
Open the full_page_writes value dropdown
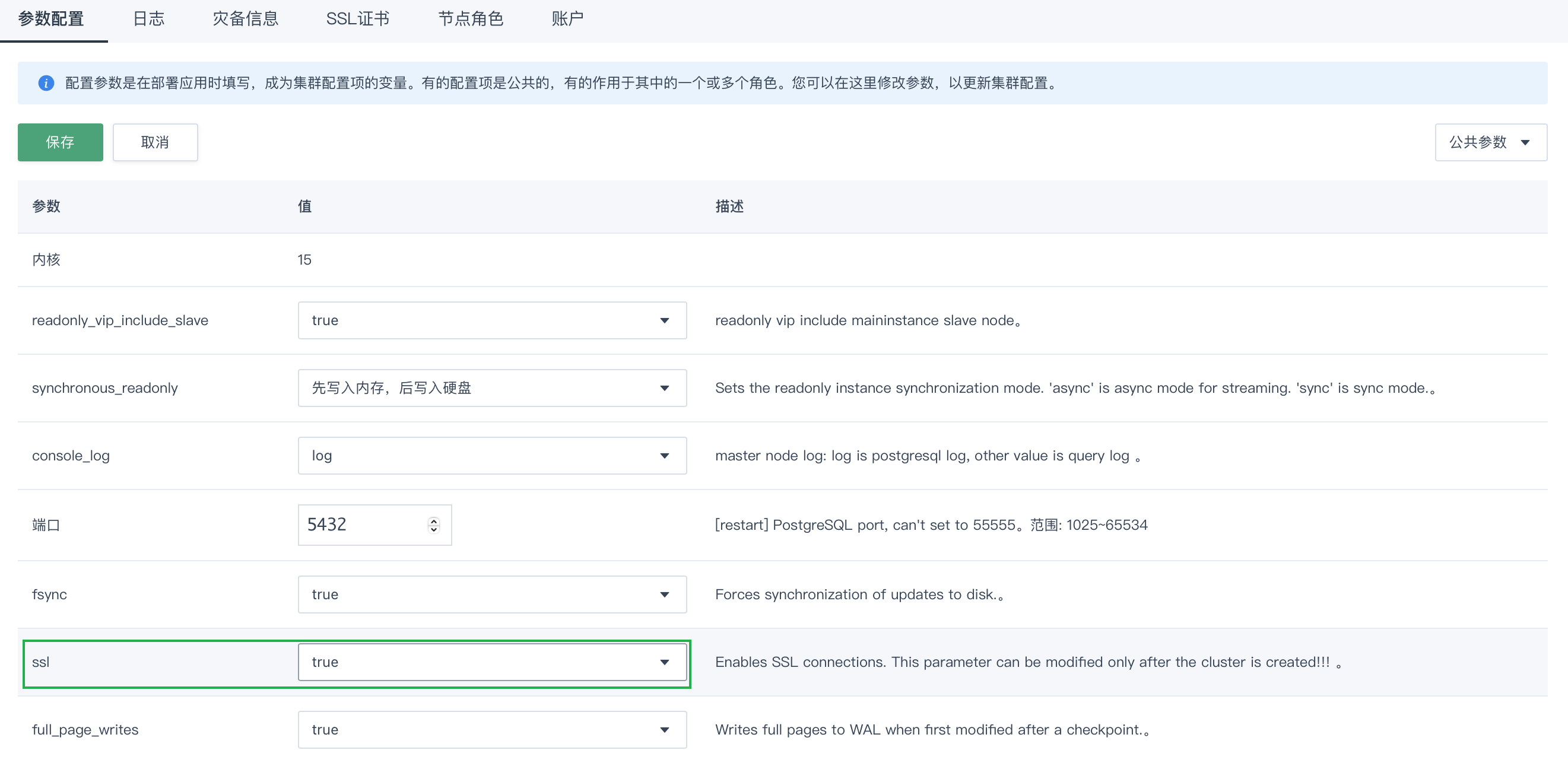(493, 730)
